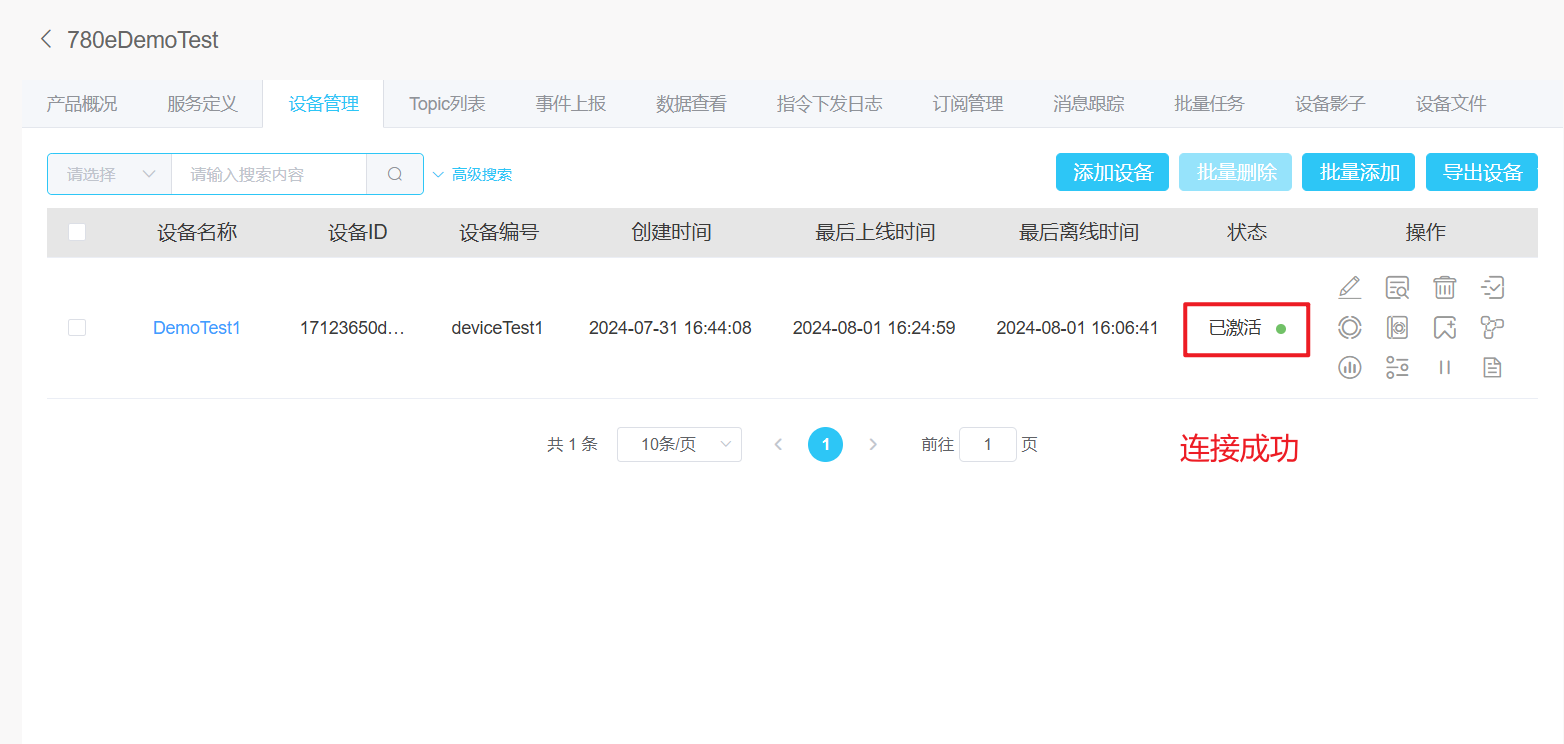The height and width of the screenshot is (744, 1564).
Task: Click the deviceTest1 device number cell
Action: click(497, 328)
